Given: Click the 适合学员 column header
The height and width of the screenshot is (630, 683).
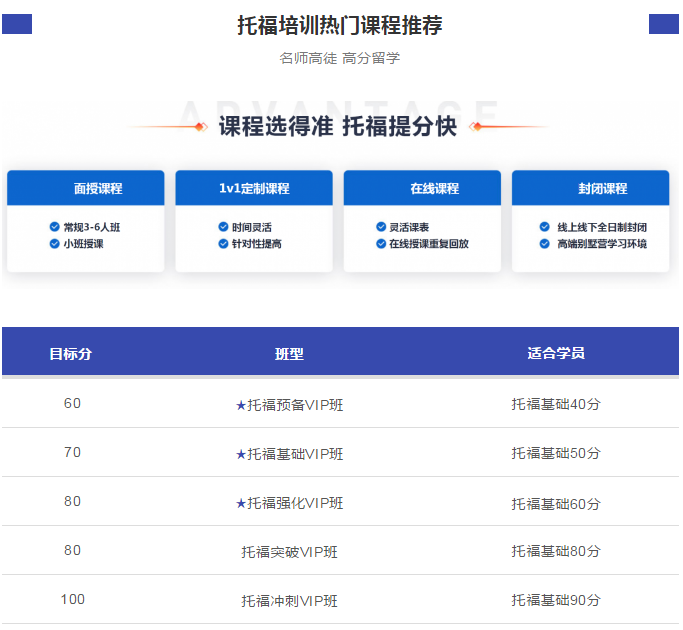Looking at the screenshot, I should tap(556, 353).
